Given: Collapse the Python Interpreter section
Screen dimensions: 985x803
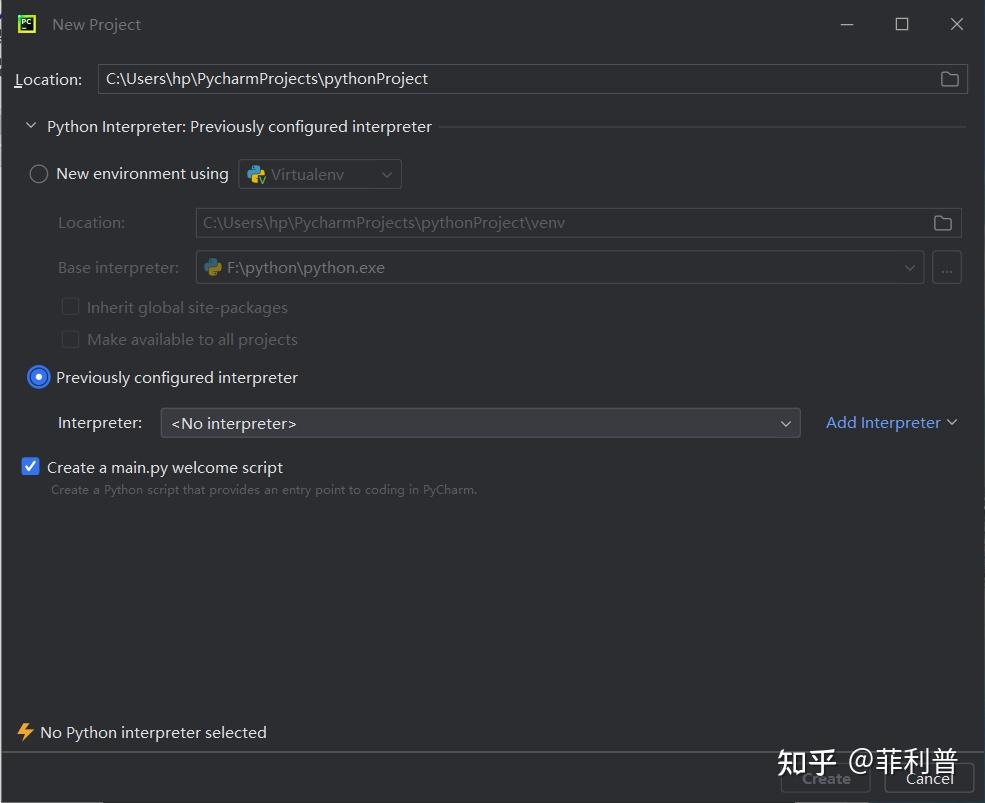Looking at the screenshot, I should point(30,126).
